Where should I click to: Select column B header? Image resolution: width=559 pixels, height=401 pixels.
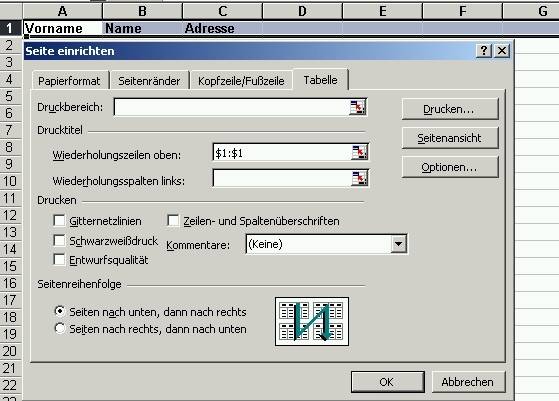tap(142, 11)
